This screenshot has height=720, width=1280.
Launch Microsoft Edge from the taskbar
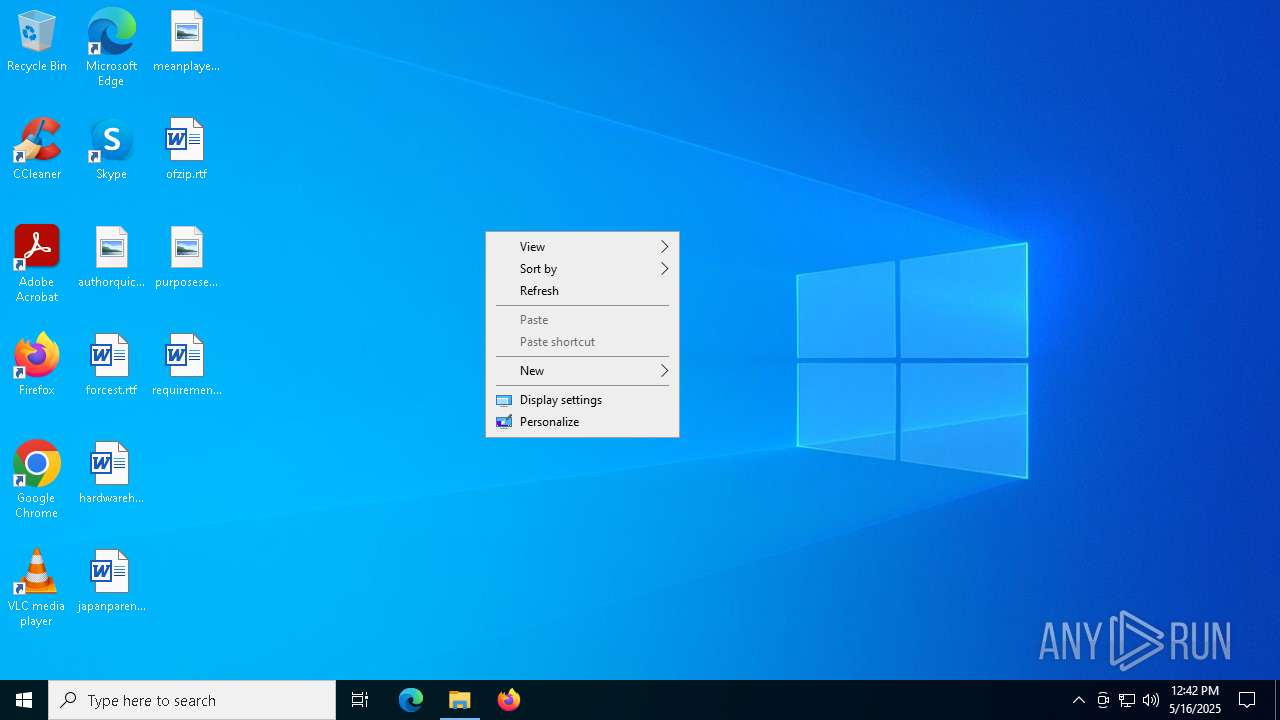pyautogui.click(x=411, y=700)
